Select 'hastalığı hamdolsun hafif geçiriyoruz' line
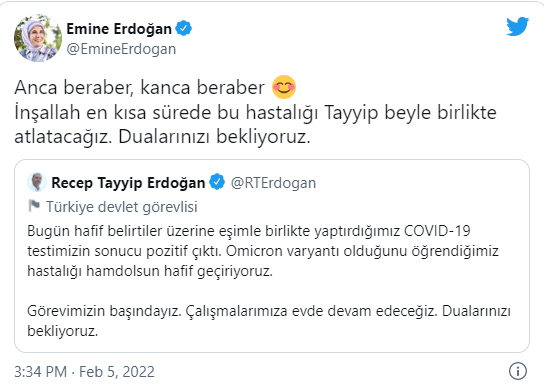Viewport: 544px width, 391px height. tap(150, 271)
